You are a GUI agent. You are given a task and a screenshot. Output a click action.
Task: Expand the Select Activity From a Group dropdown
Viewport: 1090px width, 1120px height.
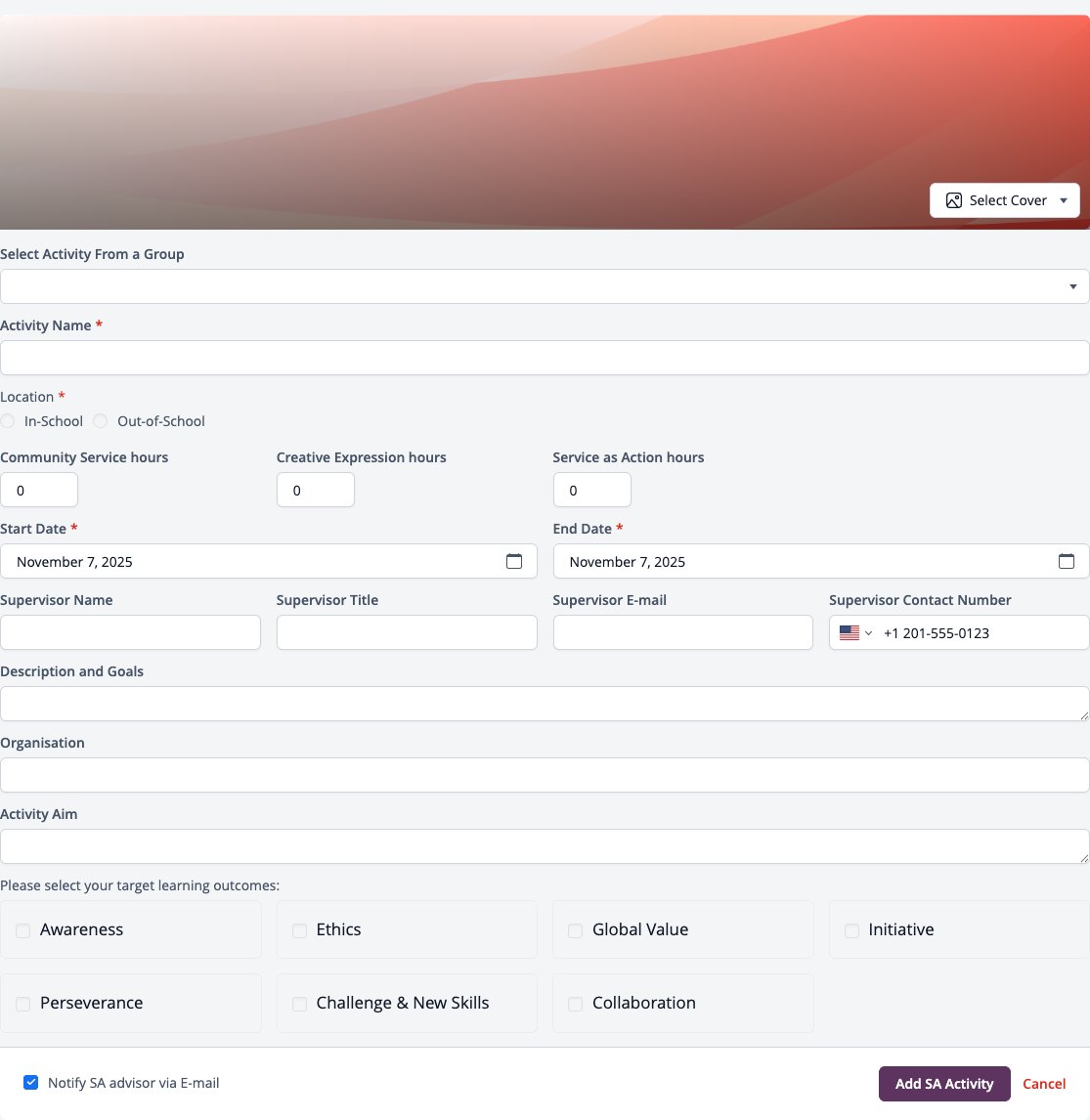tap(545, 286)
